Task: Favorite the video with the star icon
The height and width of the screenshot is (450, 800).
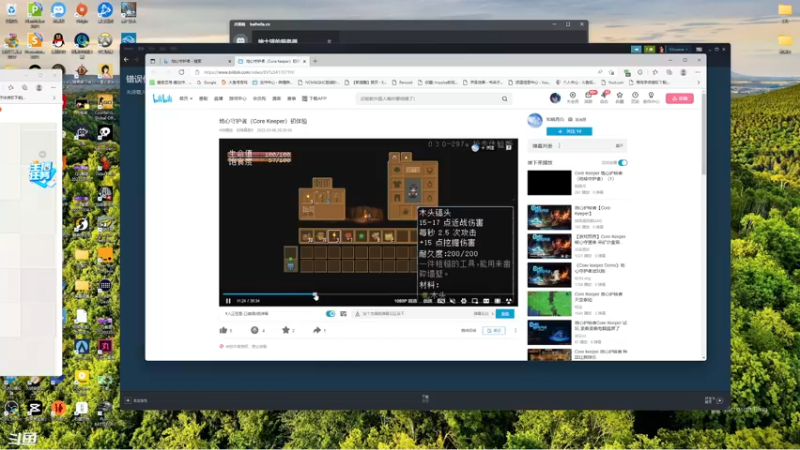Action: pos(286,330)
